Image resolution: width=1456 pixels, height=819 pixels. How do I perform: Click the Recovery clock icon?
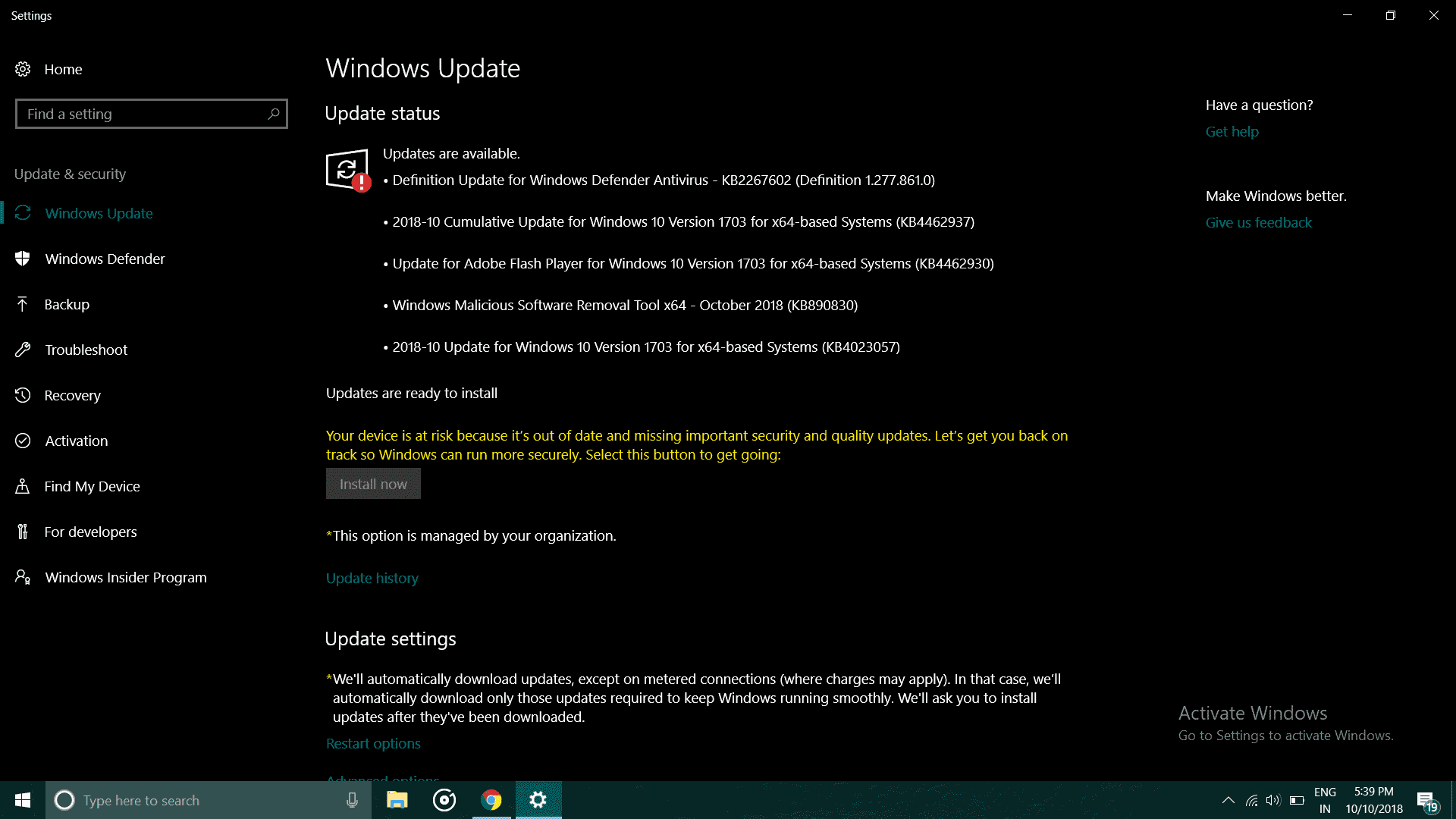[23, 395]
